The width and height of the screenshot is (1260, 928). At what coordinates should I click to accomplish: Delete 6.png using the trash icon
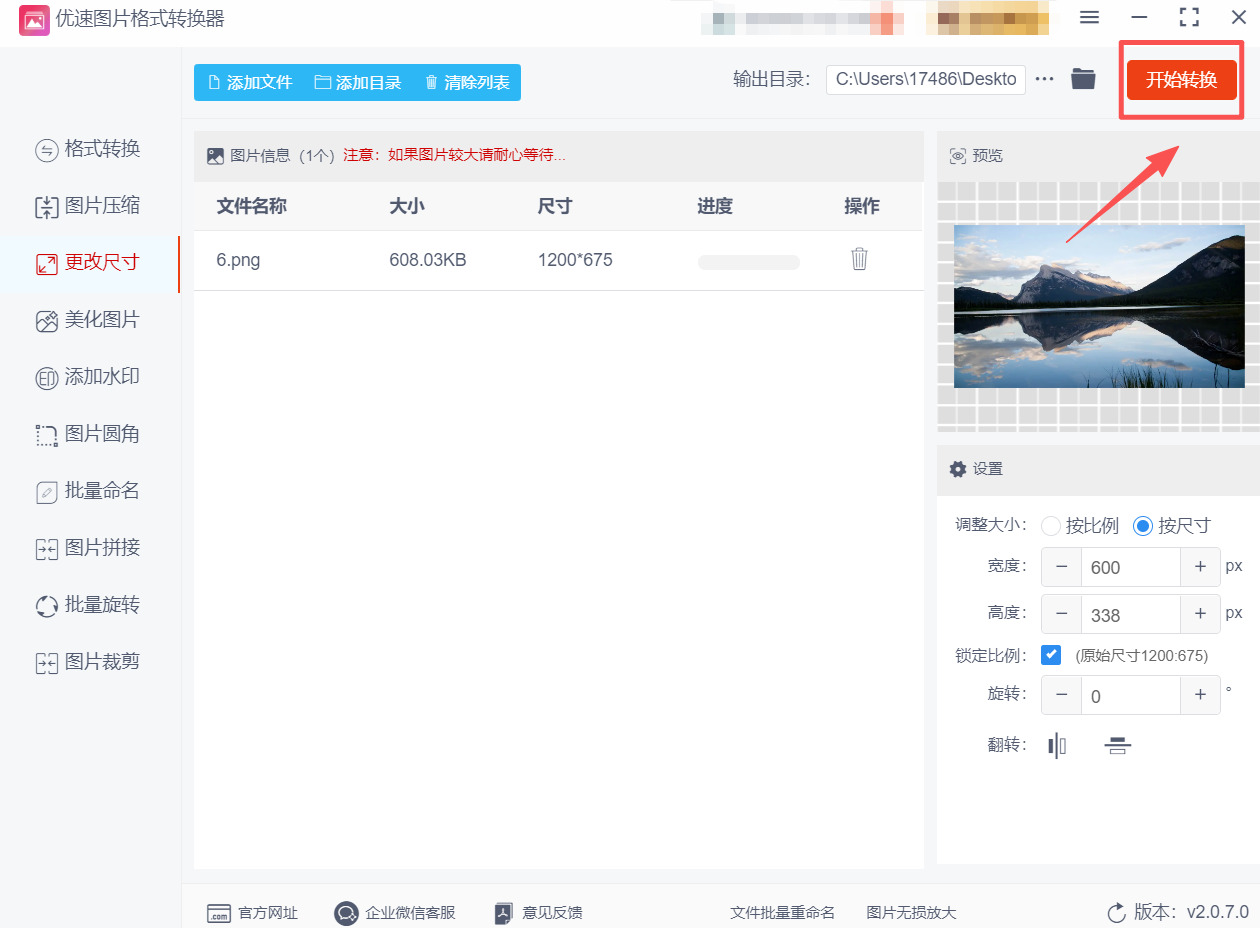click(859, 260)
